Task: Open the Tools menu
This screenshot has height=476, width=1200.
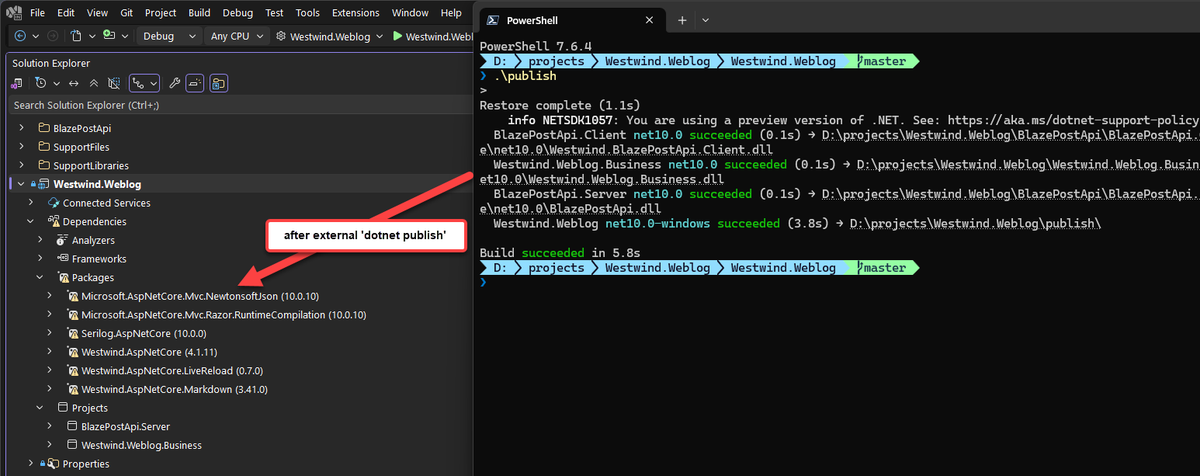Action: [x=308, y=13]
